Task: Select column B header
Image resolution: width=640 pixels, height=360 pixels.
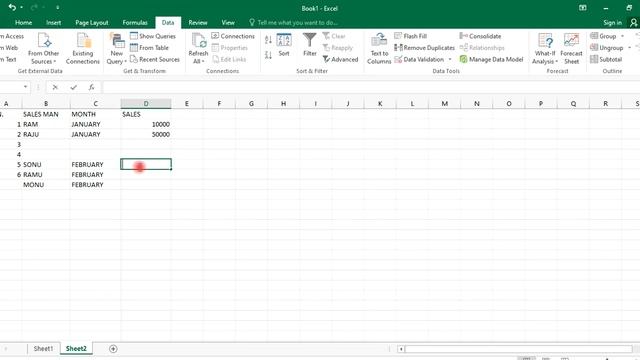Action: coord(46,104)
